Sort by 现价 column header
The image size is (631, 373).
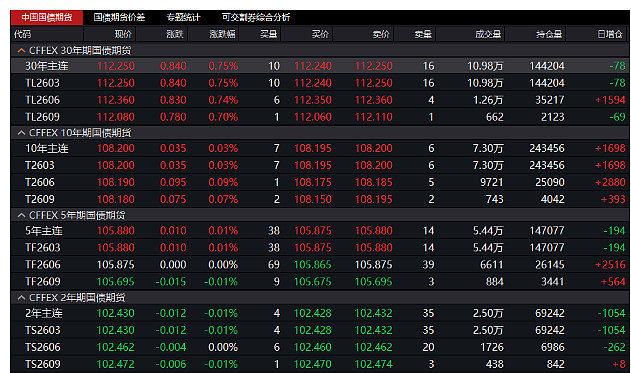point(123,34)
